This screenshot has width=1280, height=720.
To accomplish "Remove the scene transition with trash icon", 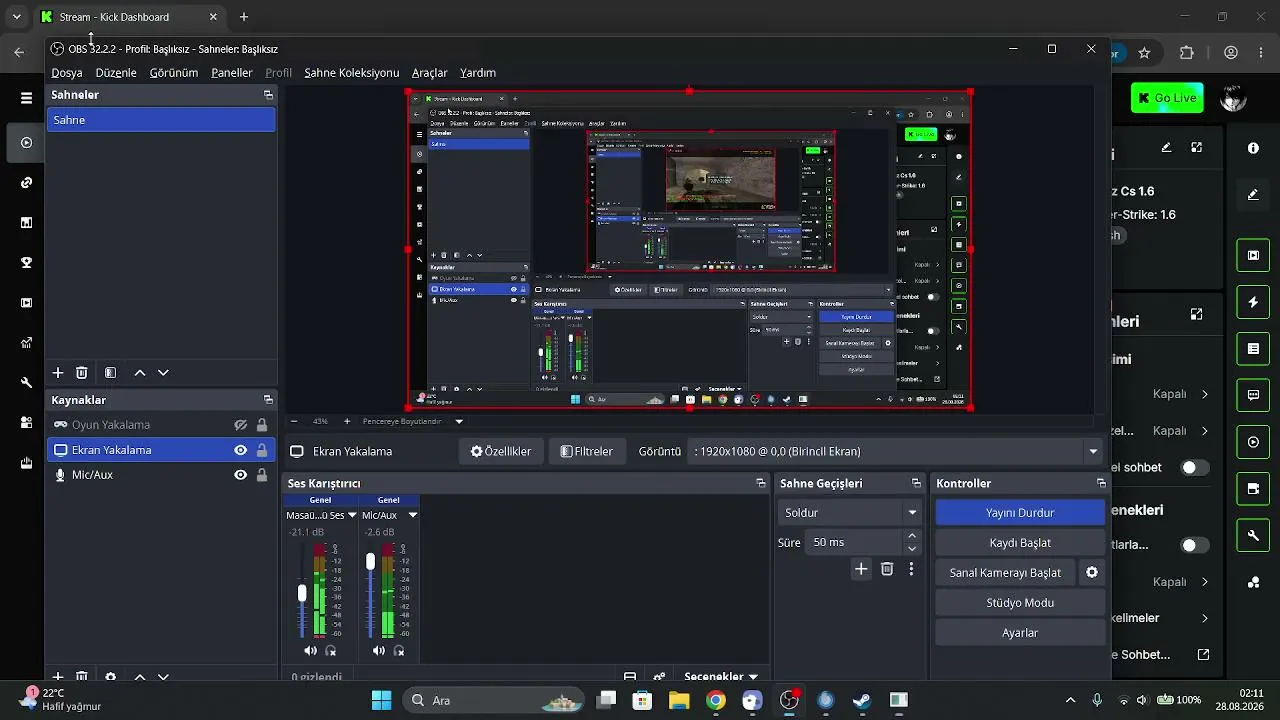I will coord(887,569).
